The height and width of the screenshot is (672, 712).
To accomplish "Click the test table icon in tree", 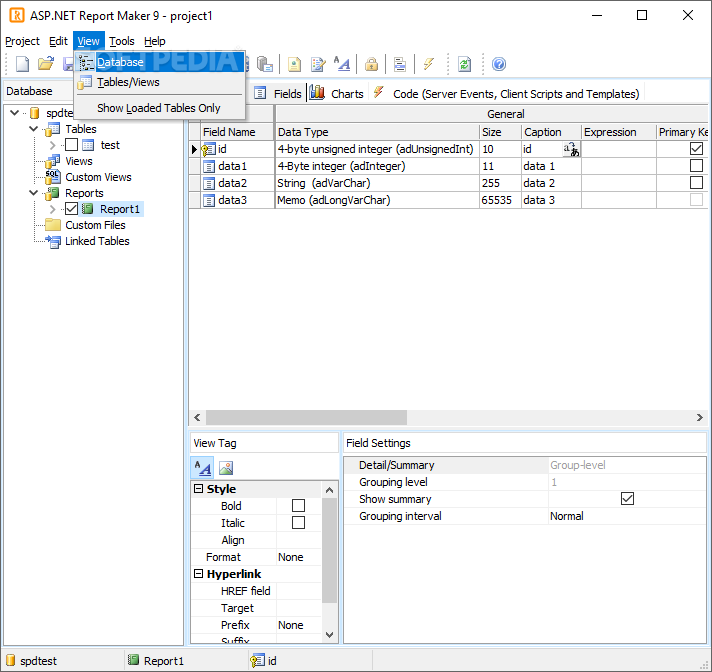I will 88,145.
